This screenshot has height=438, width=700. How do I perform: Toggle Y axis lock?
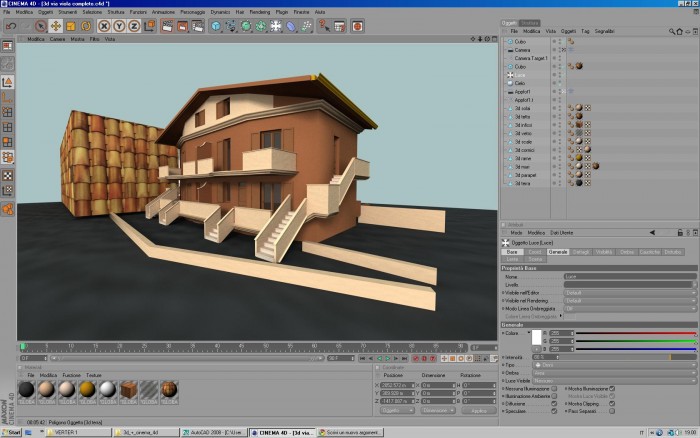pos(119,26)
